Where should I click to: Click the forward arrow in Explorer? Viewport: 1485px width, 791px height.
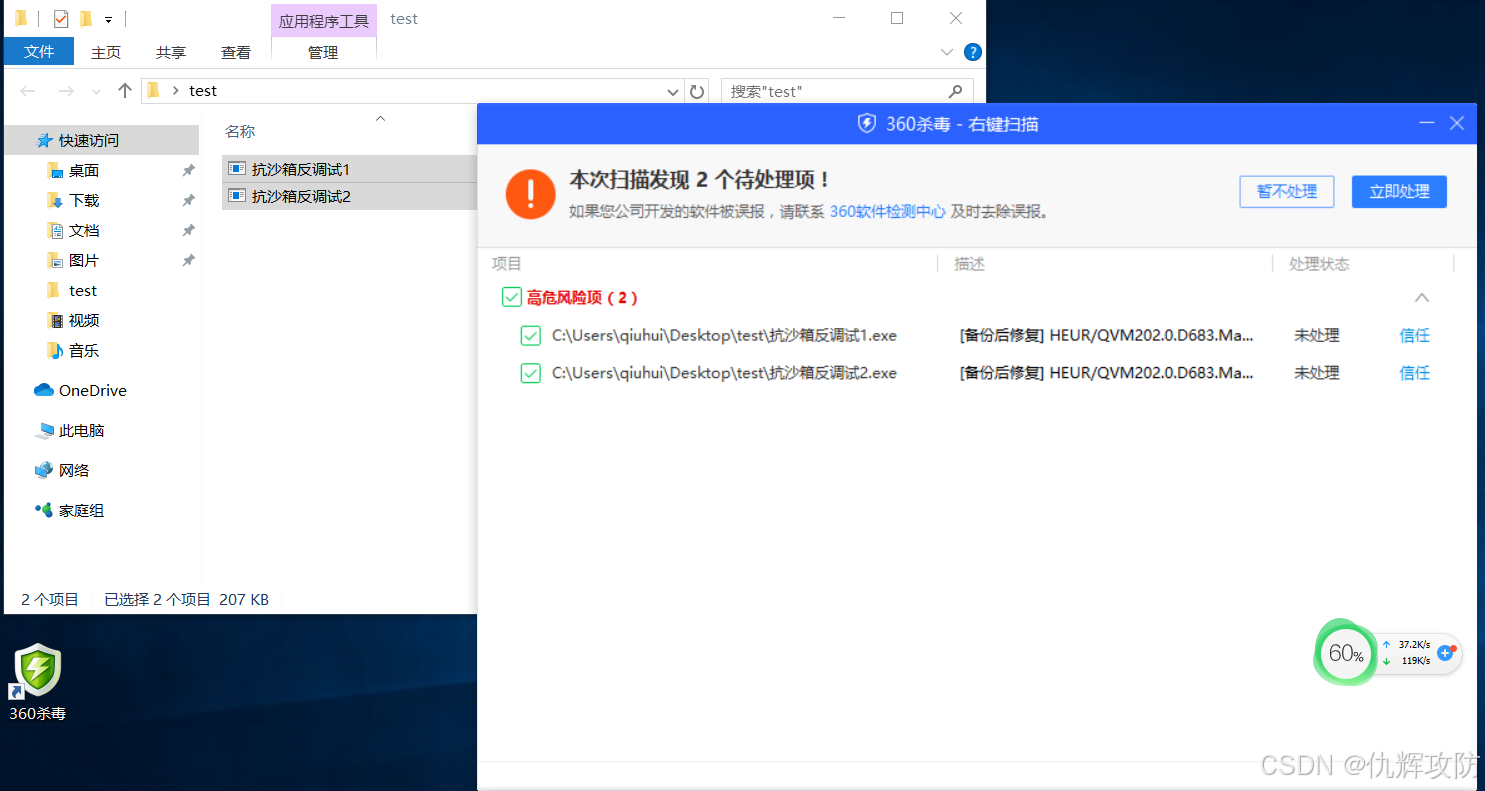[x=66, y=91]
